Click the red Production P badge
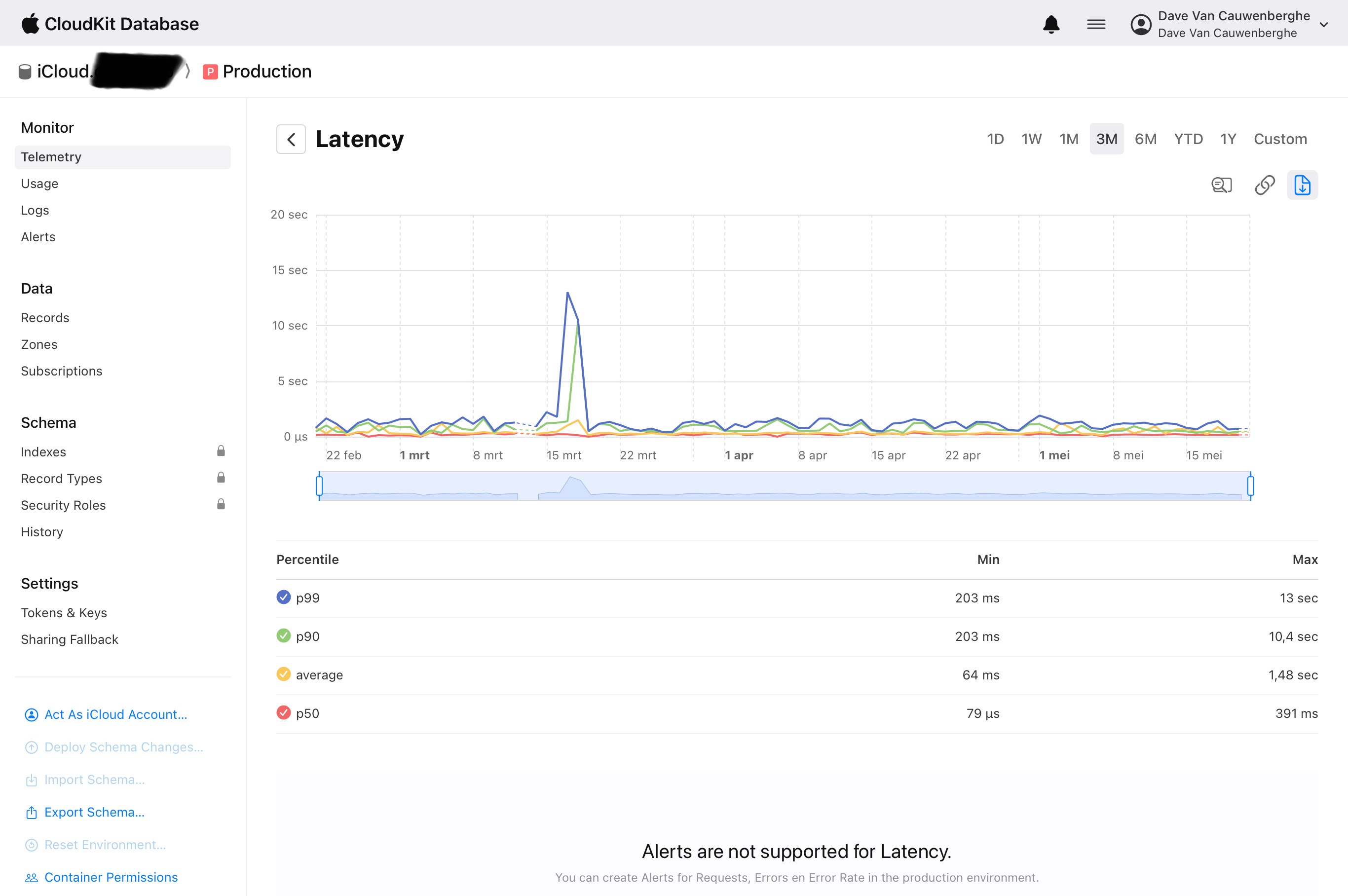The width and height of the screenshot is (1348, 896). (x=210, y=72)
